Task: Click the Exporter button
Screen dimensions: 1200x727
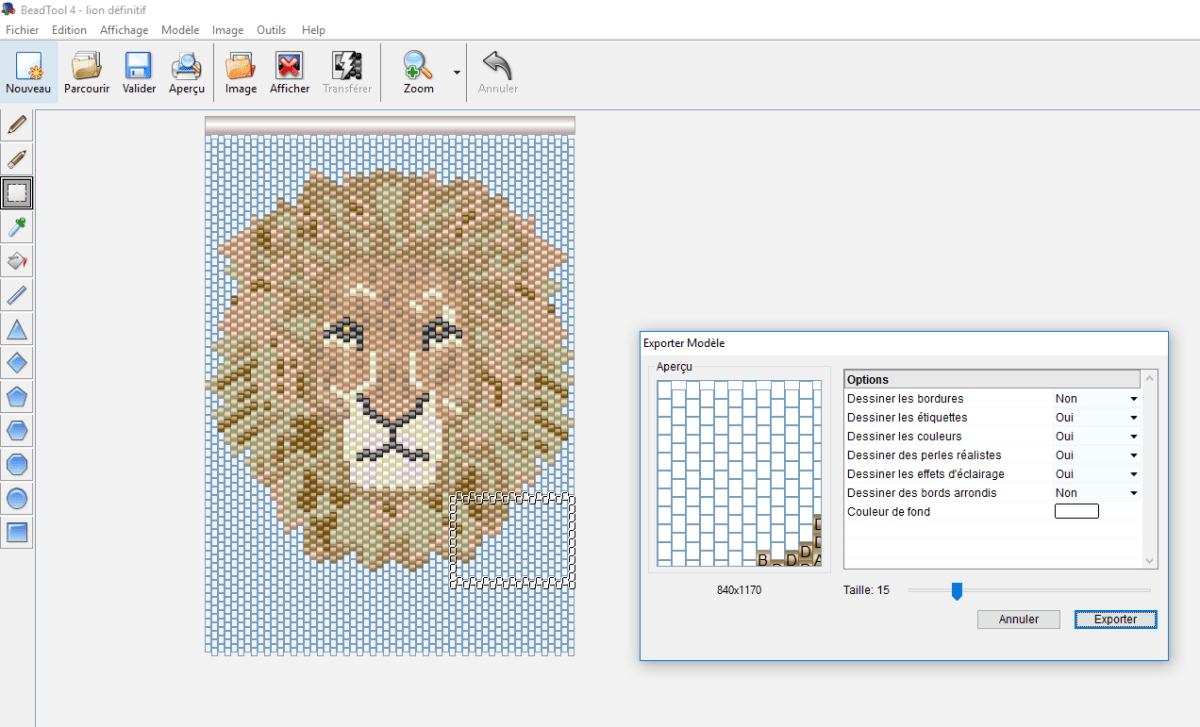Action: [1115, 619]
